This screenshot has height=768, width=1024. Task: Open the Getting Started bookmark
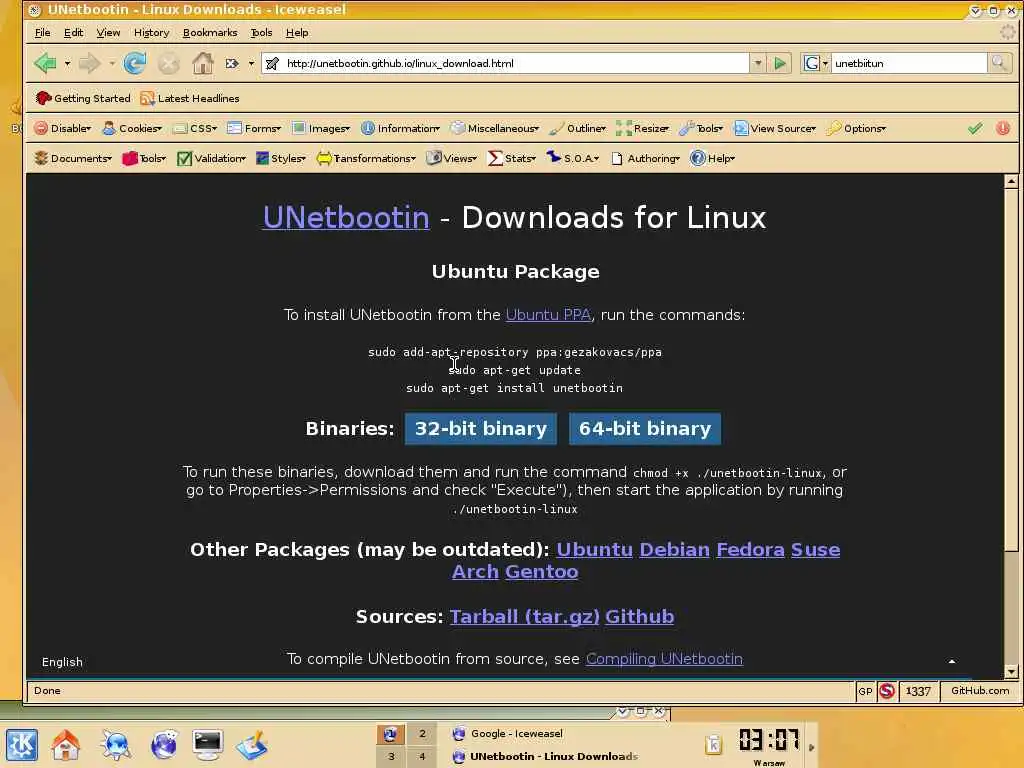coord(83,99)
